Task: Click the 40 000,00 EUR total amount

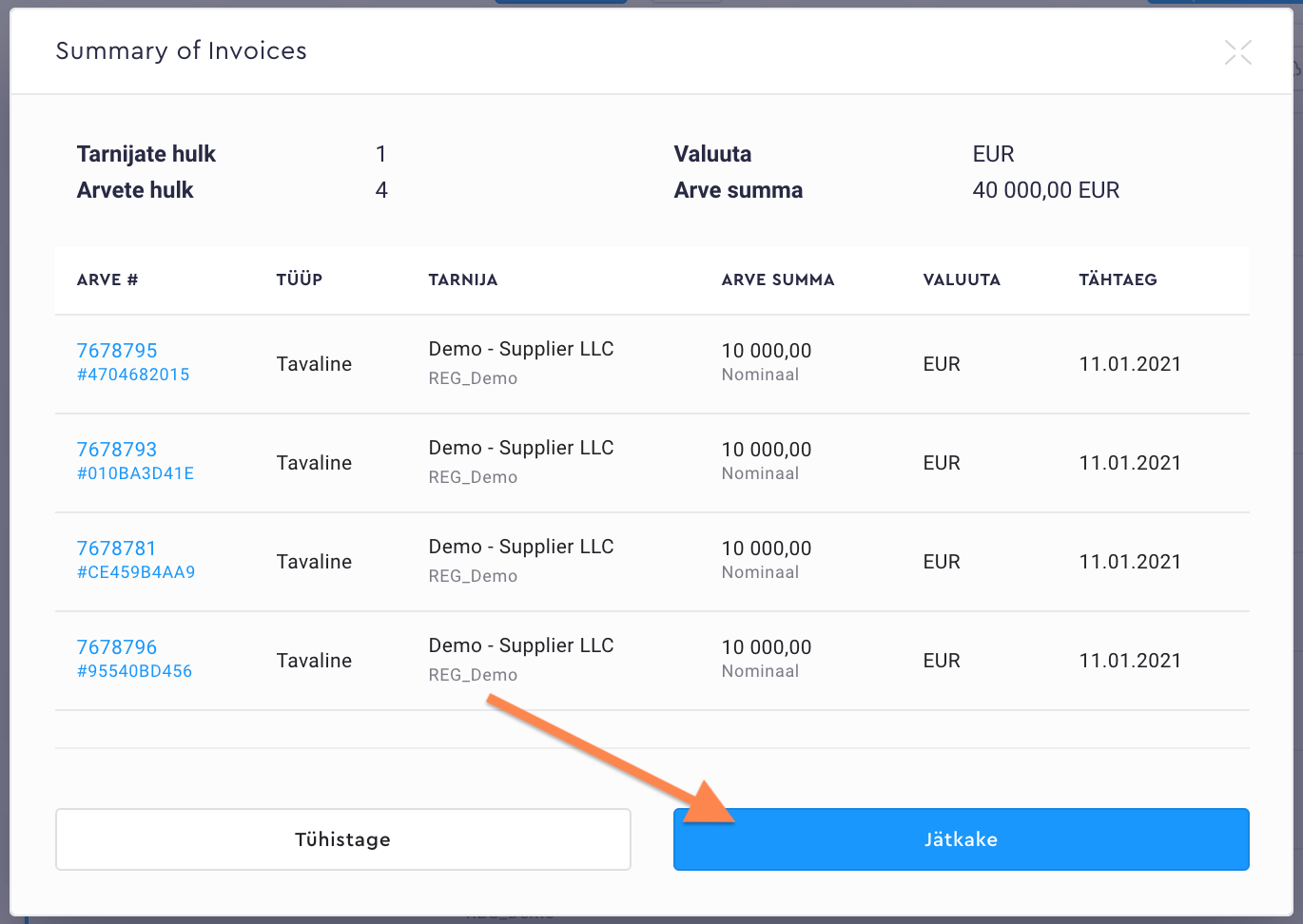Action: click(1045, 190)
